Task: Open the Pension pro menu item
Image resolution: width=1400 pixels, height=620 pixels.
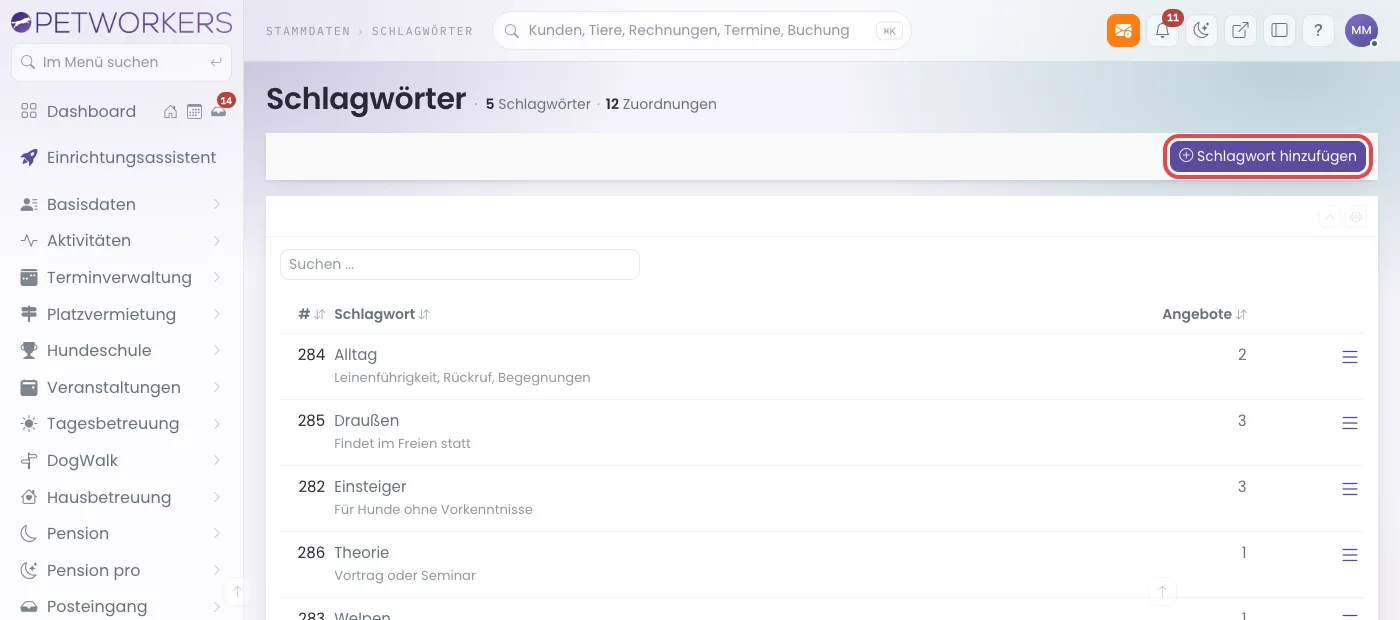Action: (121, 571)
